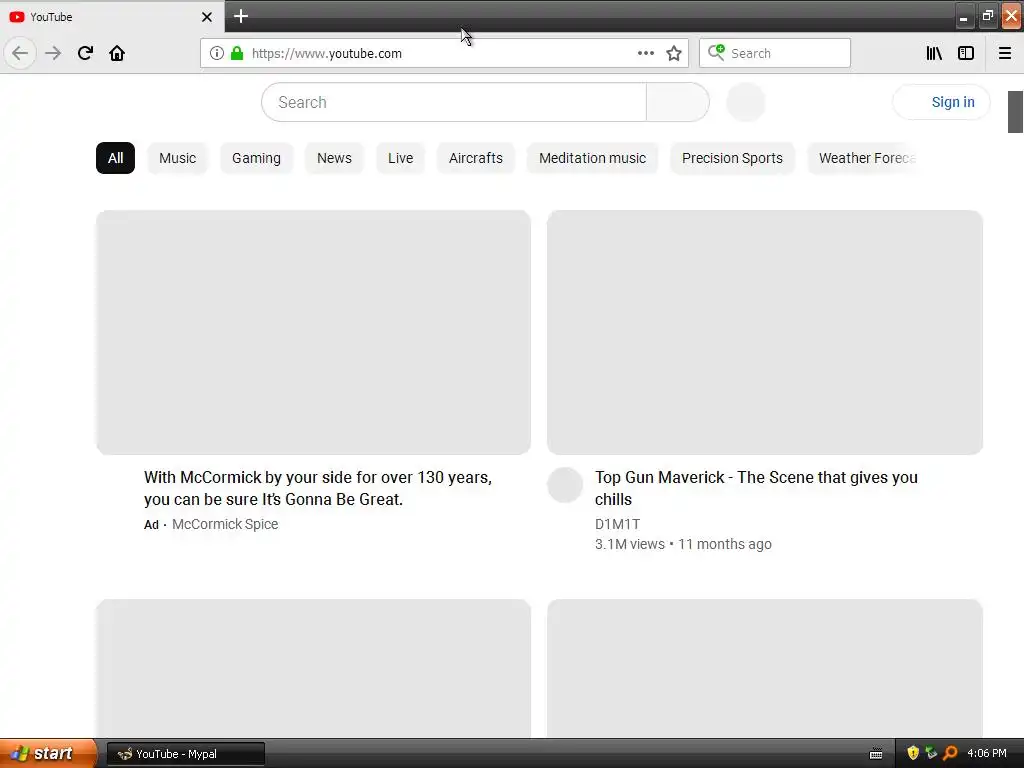The width and height of the screenshot is (1024, 768).
Task: Click the magnifier tray icon
Action: point(950,753)
